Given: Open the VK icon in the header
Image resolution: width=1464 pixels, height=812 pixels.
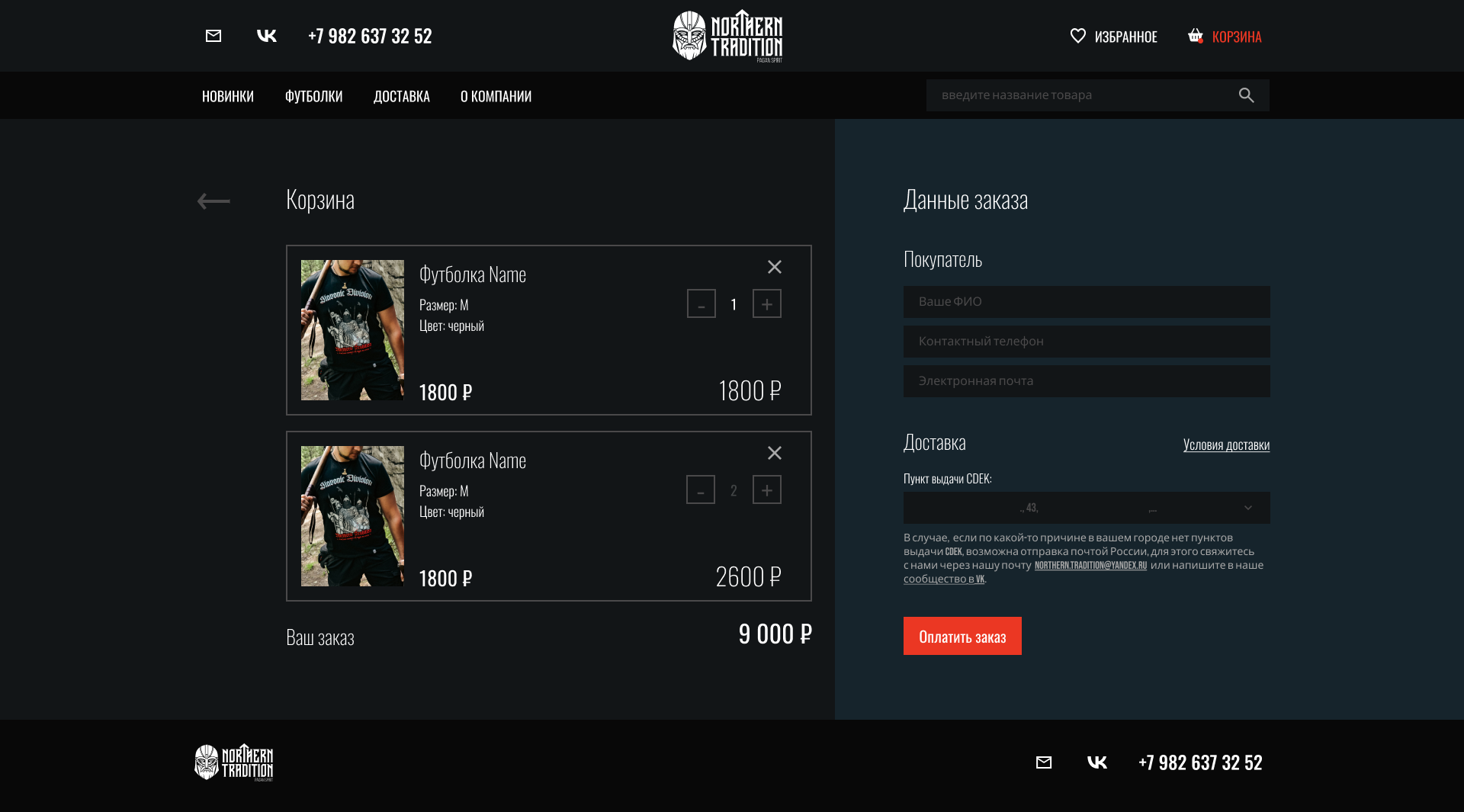Looking at the screenshot, I should pyautogui.click(x=267, y=36).
